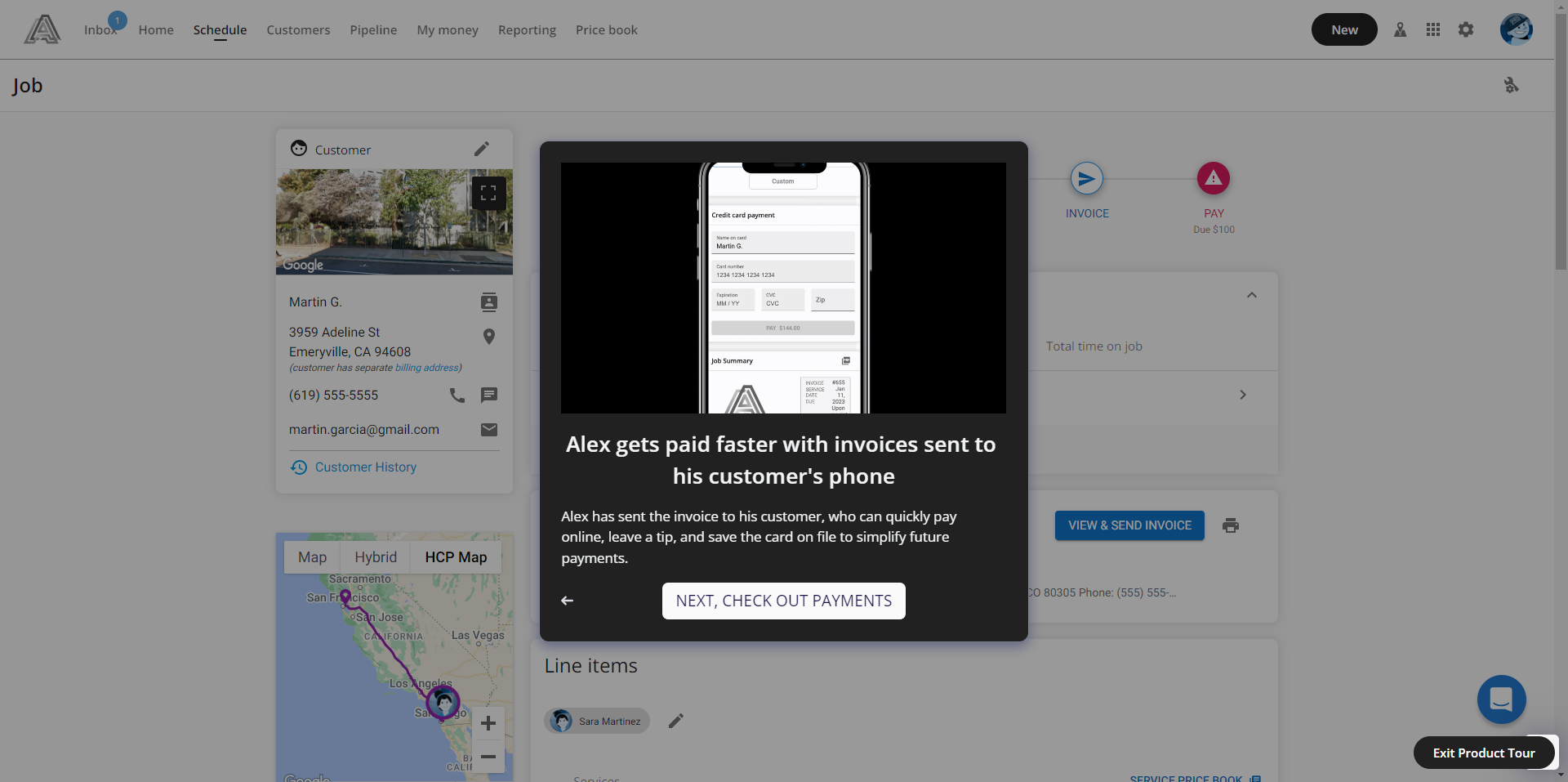Open Martin G. contact card icon
The image size is (1568, 782).
pos(489,302)
